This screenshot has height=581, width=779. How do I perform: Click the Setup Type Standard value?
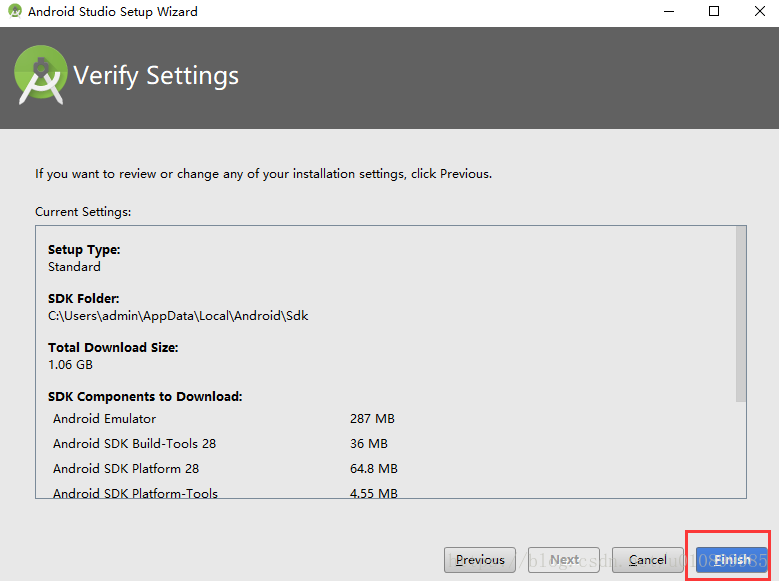pos(74,267)
